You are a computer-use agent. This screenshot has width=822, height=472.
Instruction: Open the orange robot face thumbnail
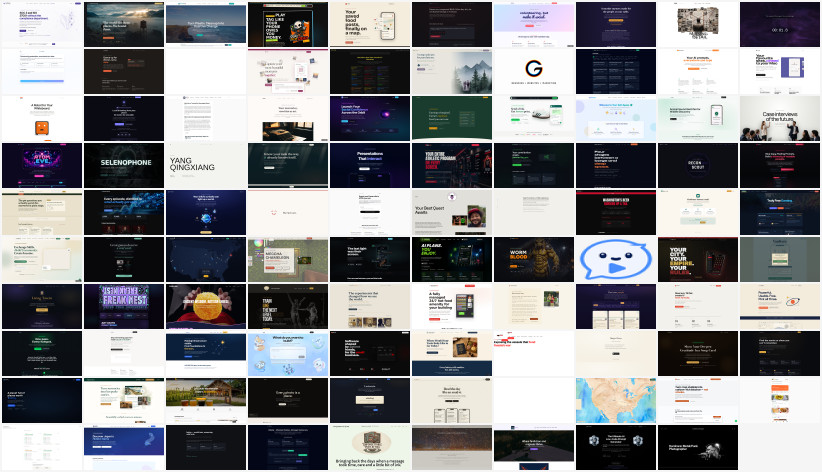[x=42, y=119]
